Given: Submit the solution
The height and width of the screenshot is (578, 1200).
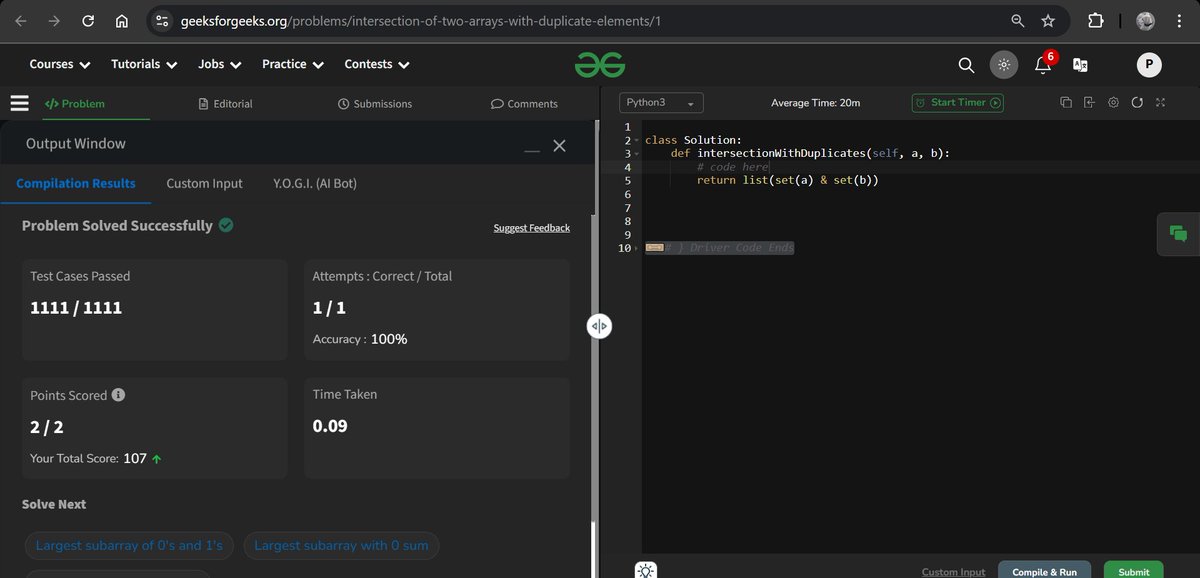Looking at the screenshot, I should tap(1133, 570).
